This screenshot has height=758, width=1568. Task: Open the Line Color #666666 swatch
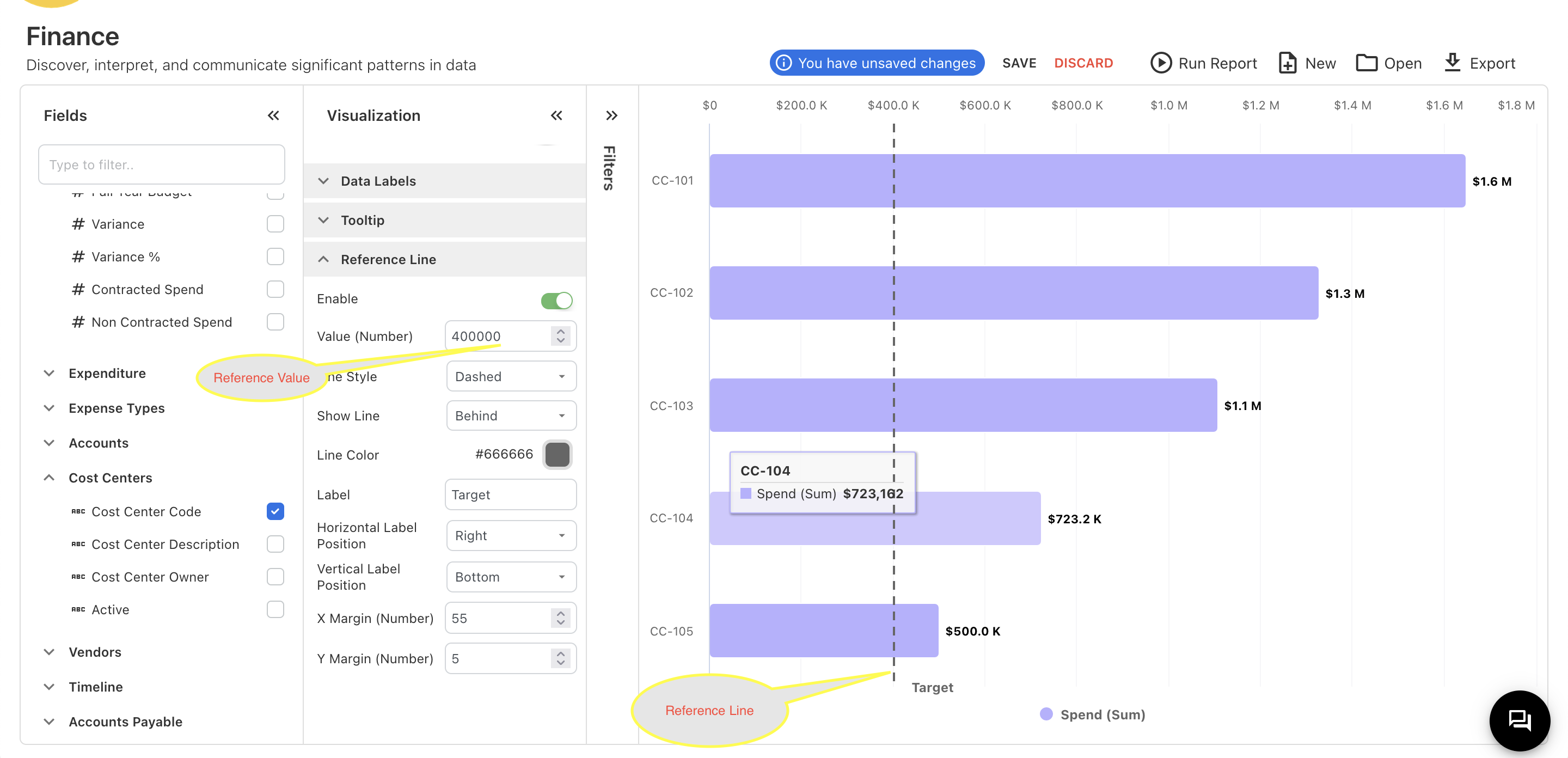[x=557, y=455]
